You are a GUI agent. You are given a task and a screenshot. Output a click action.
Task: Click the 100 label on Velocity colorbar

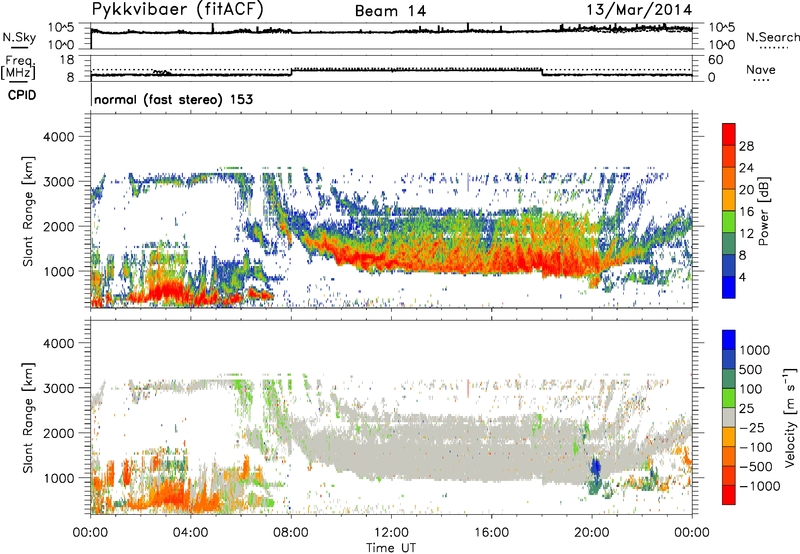751,389
